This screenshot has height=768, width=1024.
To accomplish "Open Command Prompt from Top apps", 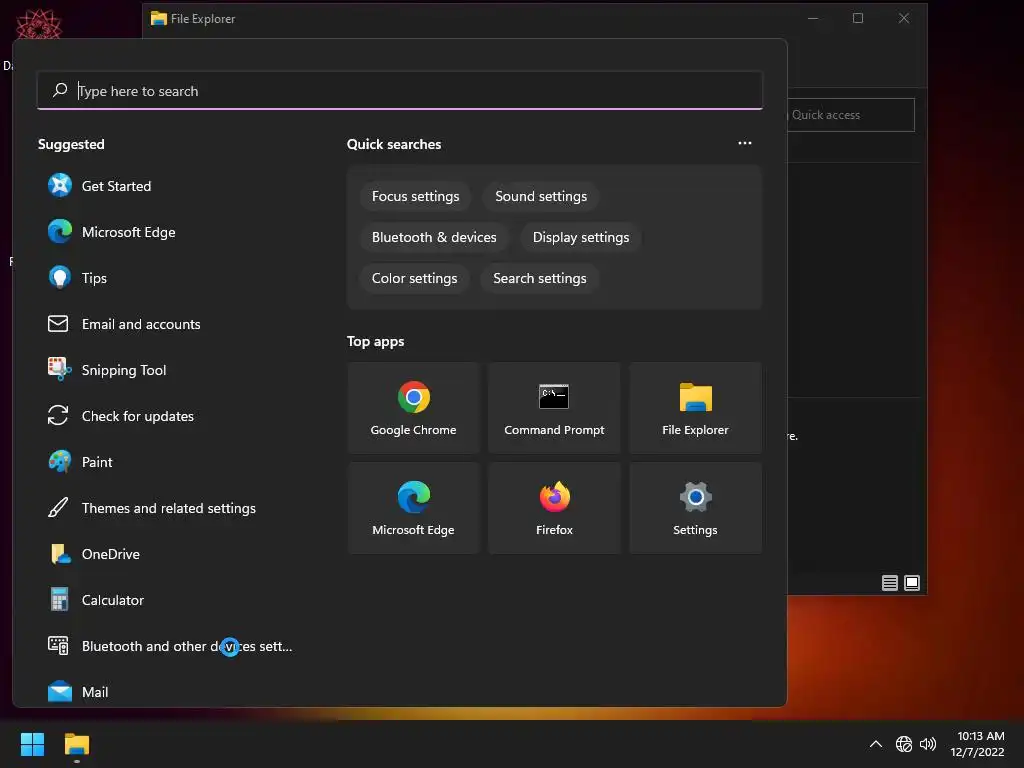I will coord(554,408).
